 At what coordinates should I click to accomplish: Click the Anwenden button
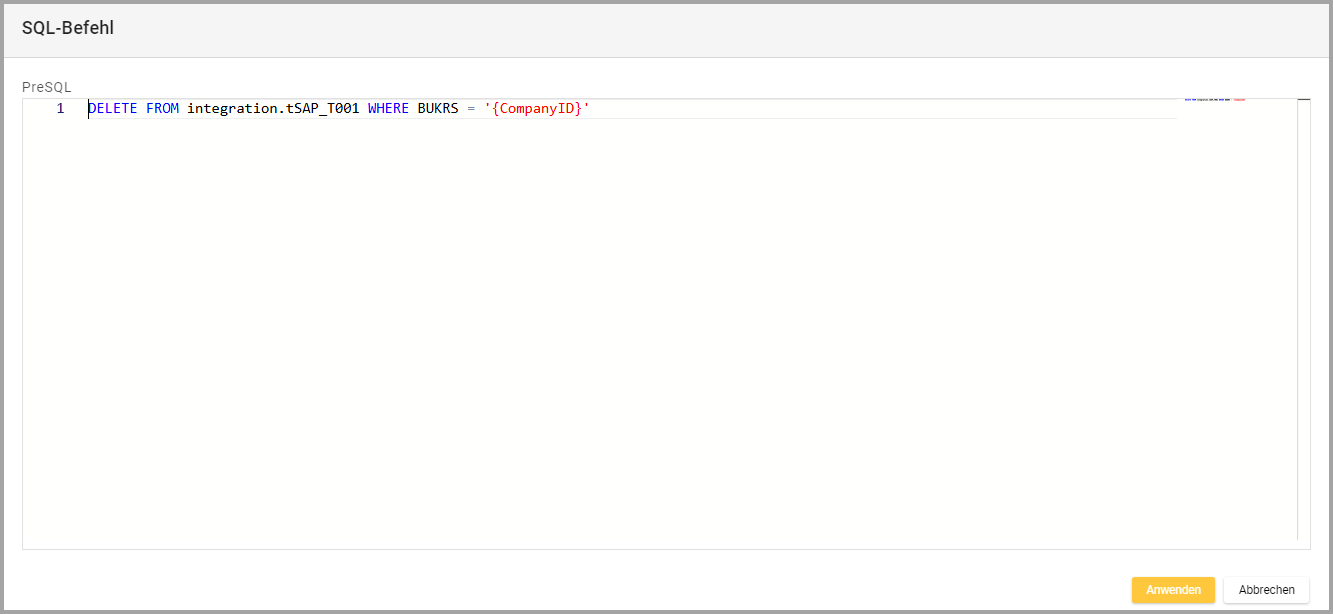1172,590
